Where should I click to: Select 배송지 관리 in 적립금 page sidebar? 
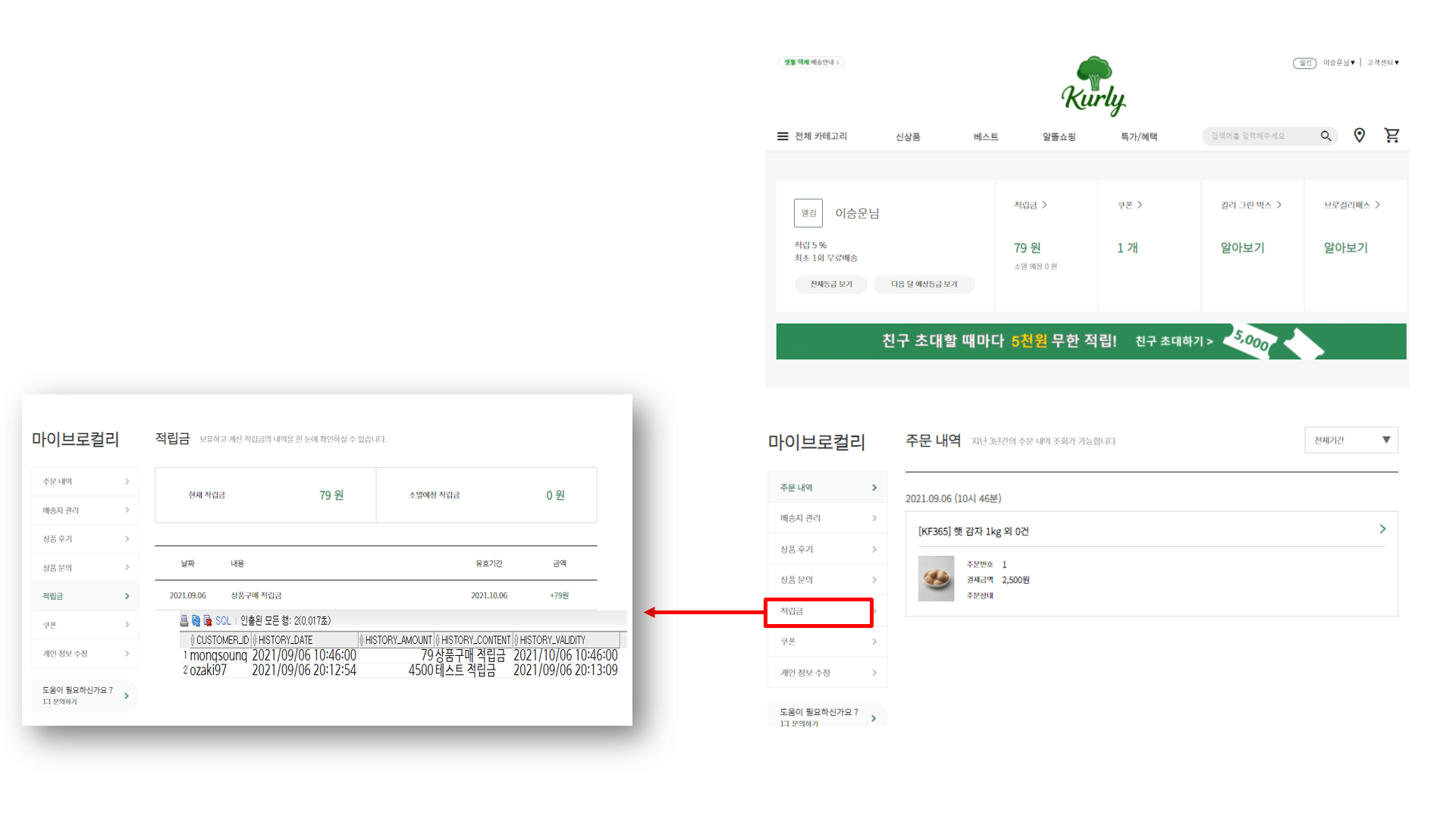click(85, 510)
